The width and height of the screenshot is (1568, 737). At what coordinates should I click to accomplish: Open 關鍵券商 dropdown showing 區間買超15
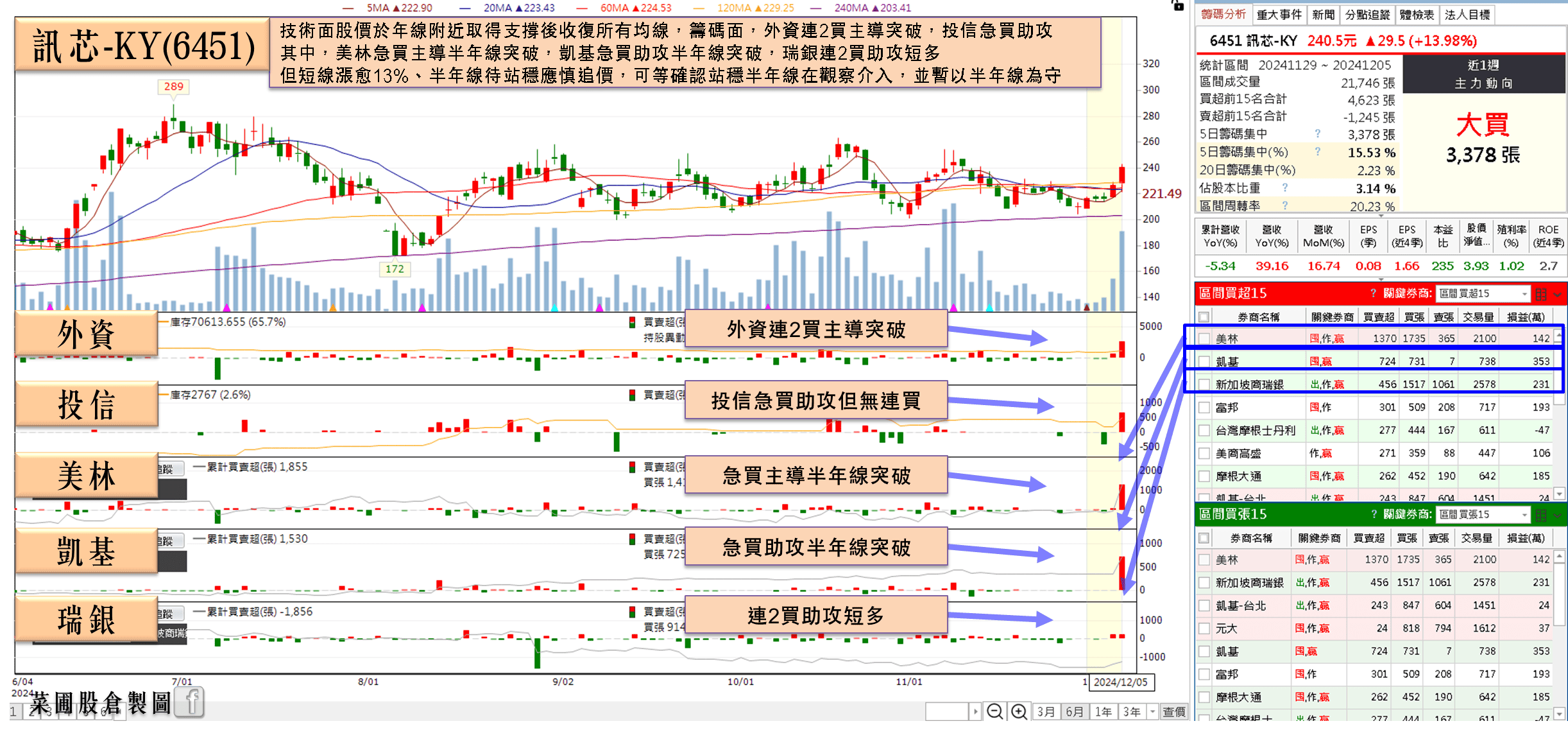click(x=1483, y=293)
